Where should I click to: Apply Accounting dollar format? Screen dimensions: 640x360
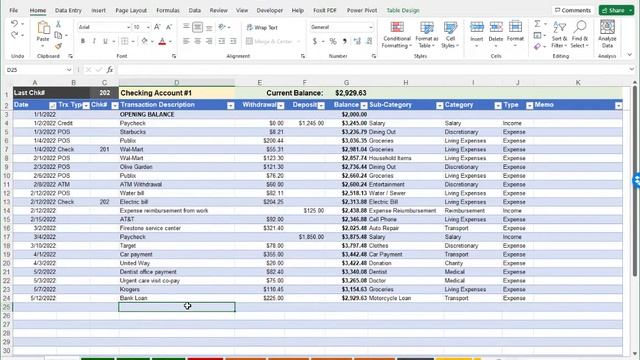pyautogui.click(x=315, y=41)
